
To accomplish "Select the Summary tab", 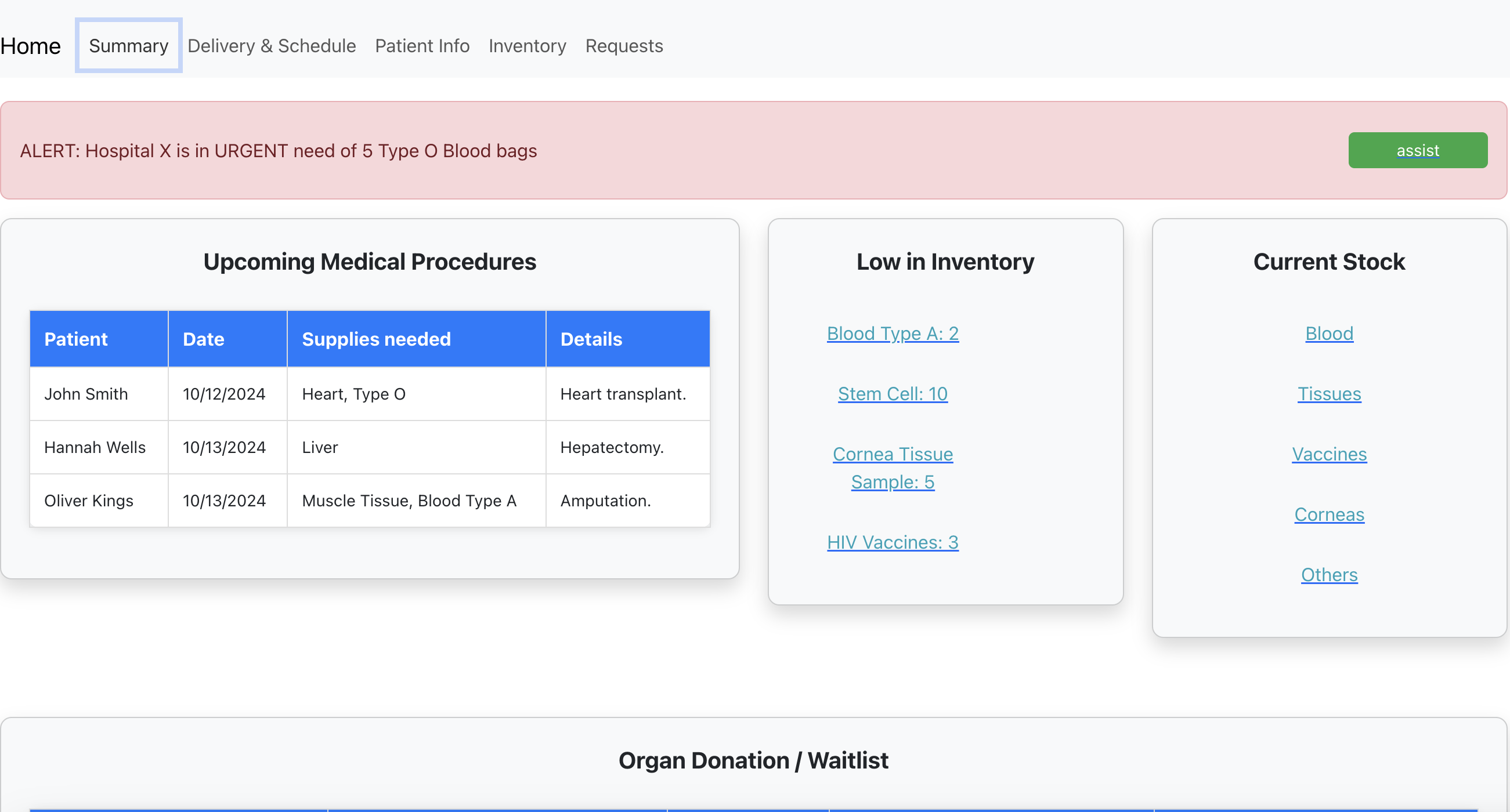I will (x=128, y=46).
